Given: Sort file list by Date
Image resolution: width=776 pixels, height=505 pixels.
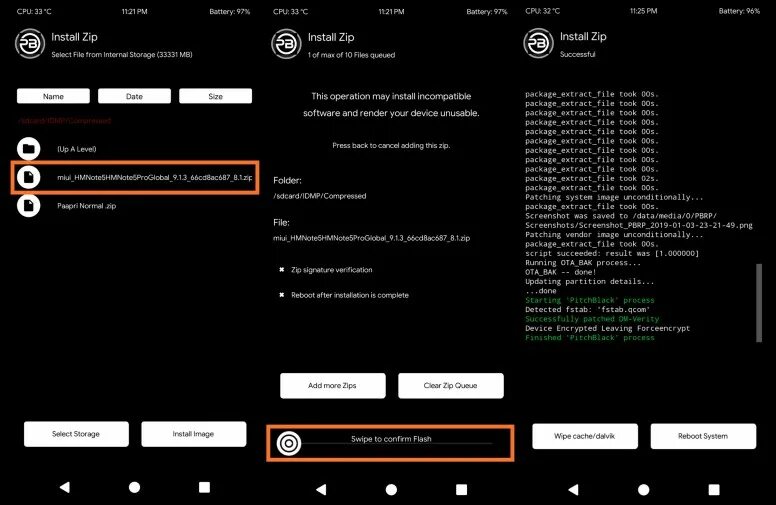Looking at the screenshot, I should coord(134,96).
